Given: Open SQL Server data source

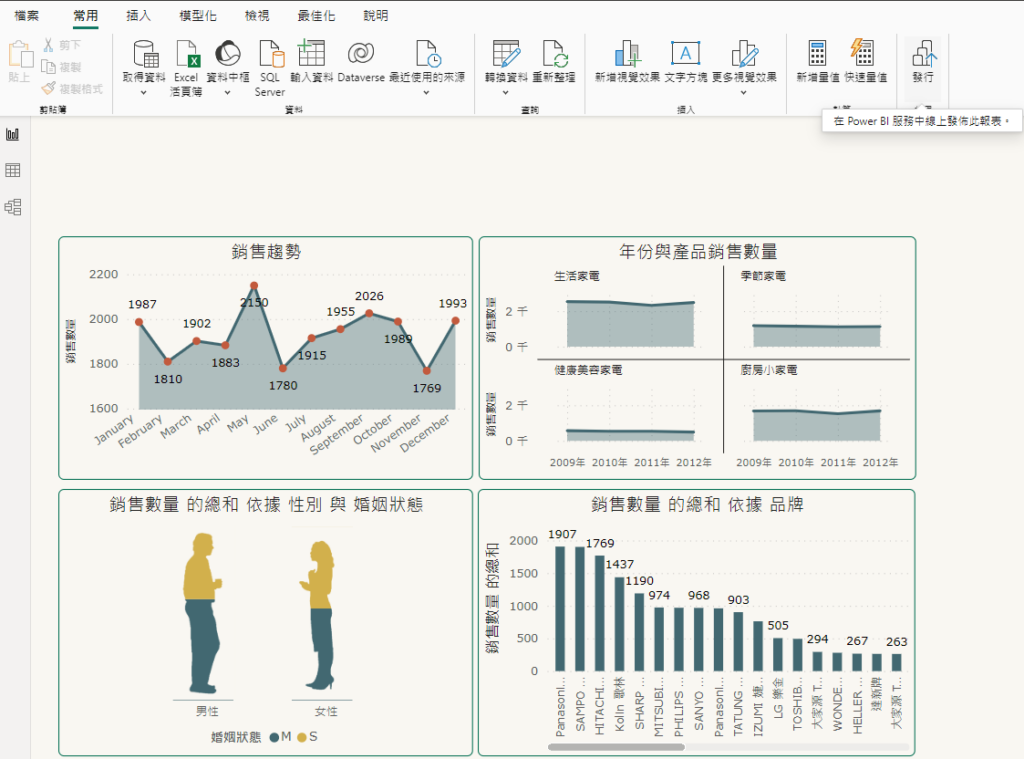Looking at the screenshot, I should (x=270, y=55).
